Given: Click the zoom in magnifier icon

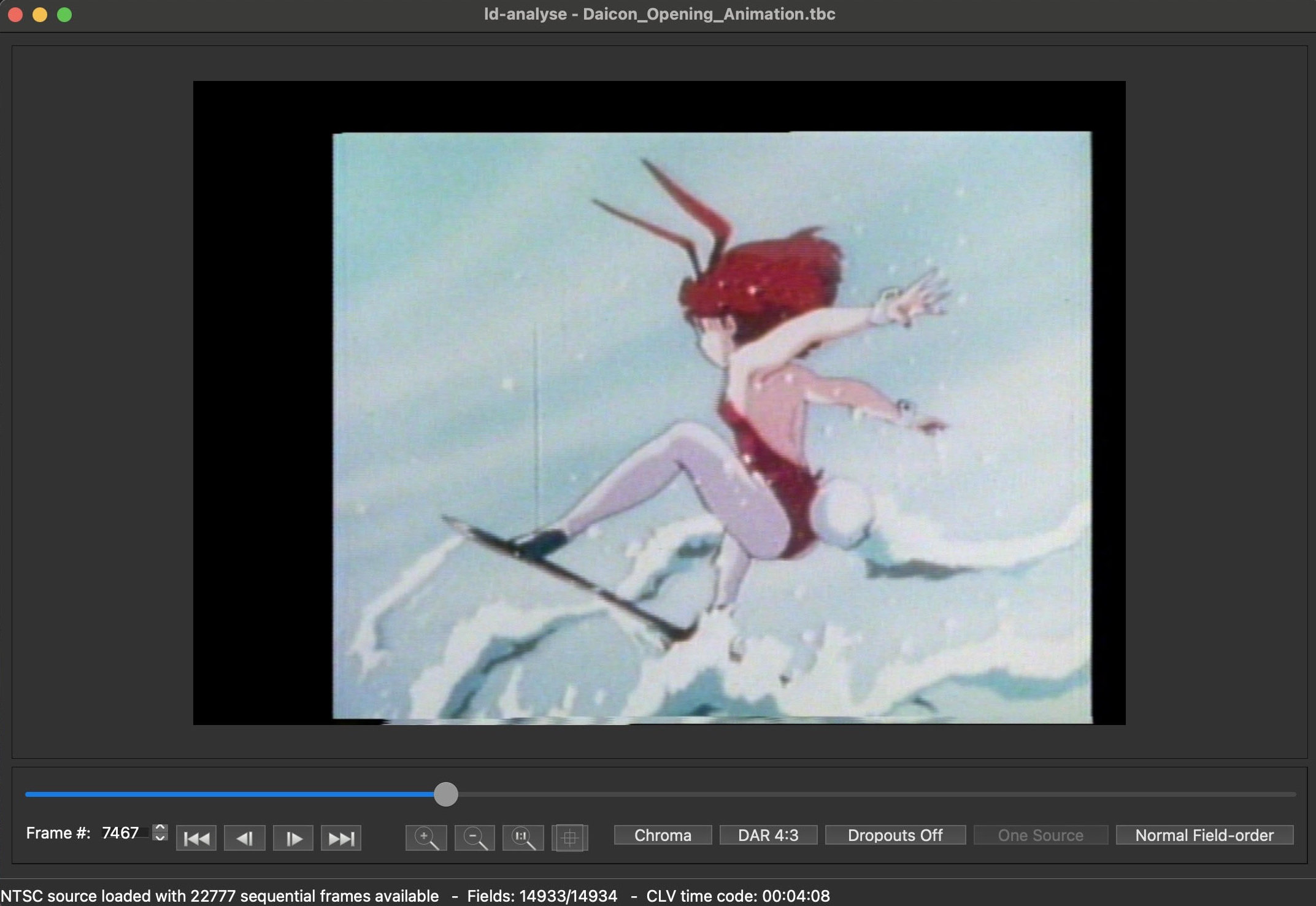Looking at the screenshot, I should [426, 838].
